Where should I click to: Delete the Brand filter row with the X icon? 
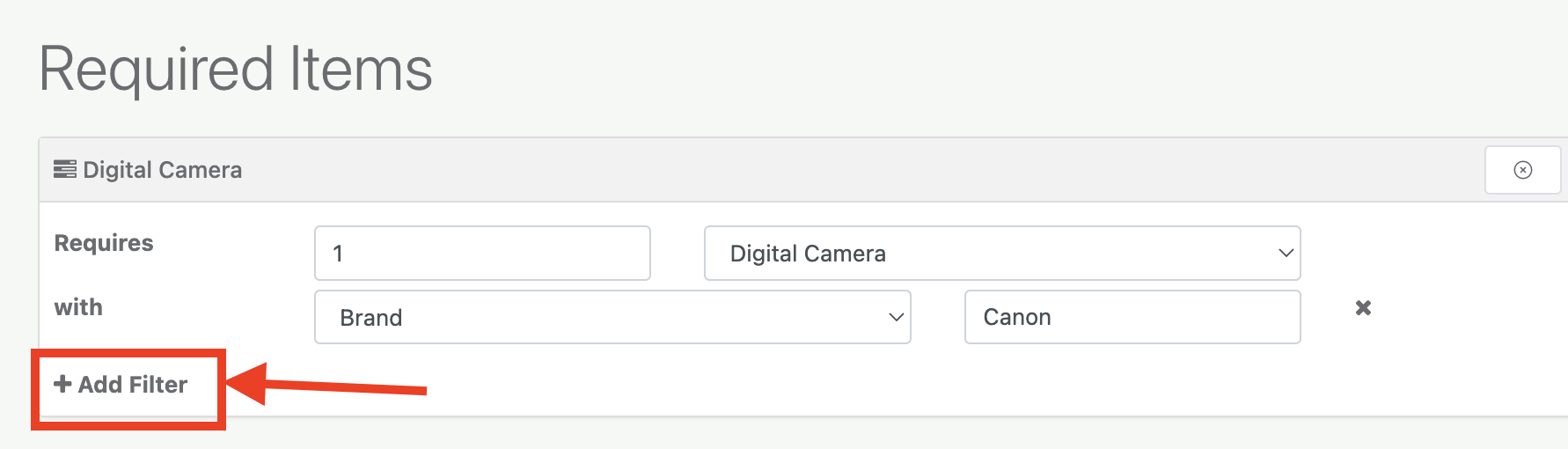coord(1363,308)
